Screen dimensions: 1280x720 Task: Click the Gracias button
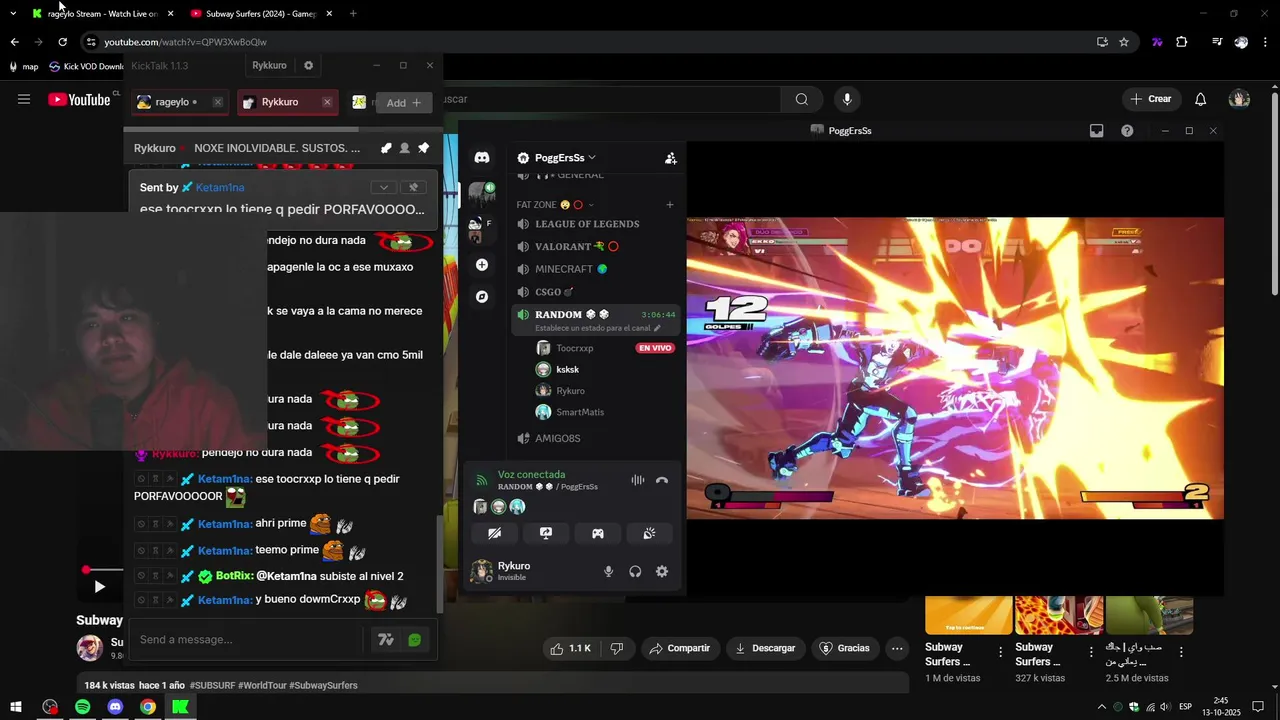[844, 648]
